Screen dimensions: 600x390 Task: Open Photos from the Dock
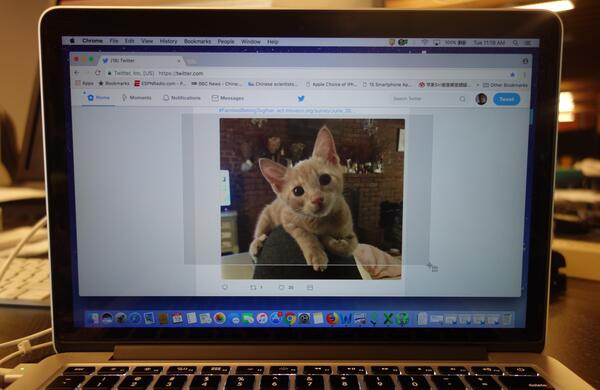(x=220, y=318)
